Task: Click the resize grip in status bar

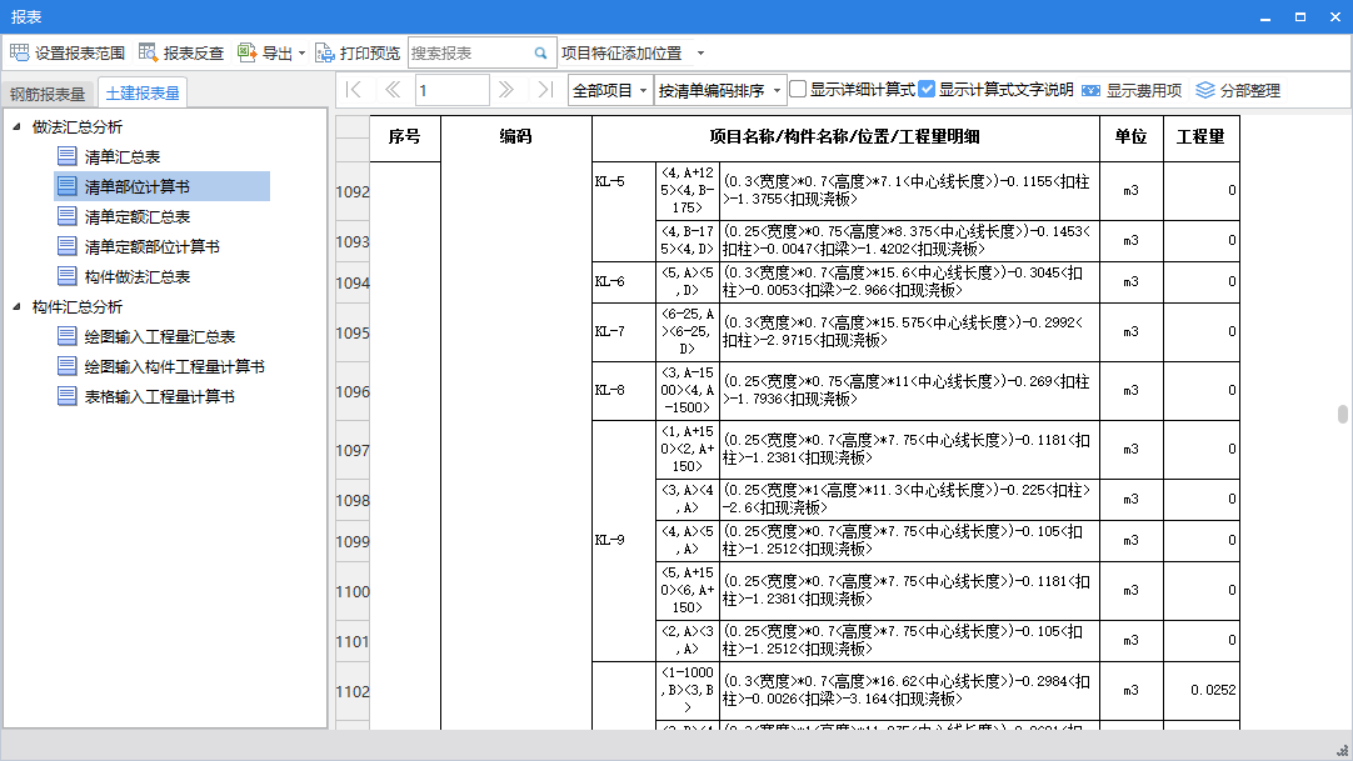Action: tap(1342, 750)
